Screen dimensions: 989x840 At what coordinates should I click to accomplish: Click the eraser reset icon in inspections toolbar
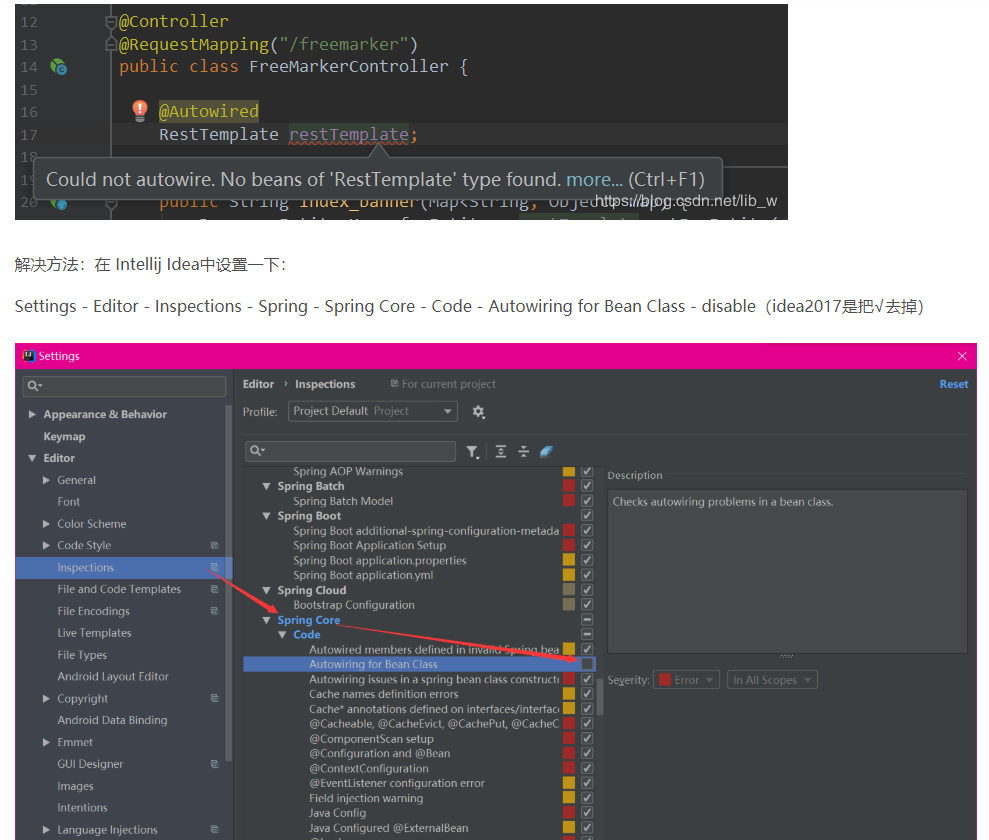pos(546,452)
